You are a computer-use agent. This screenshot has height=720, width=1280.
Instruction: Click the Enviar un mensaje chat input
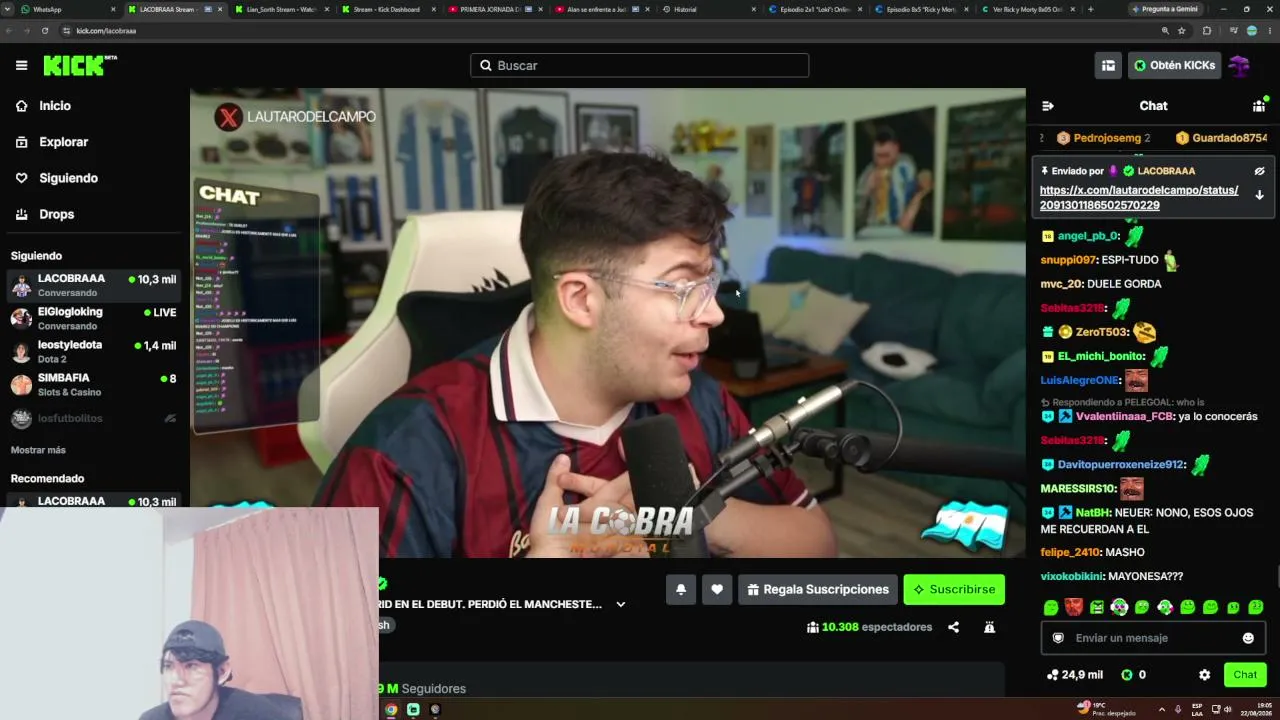pyautogui.click(x=1153, y=638)
